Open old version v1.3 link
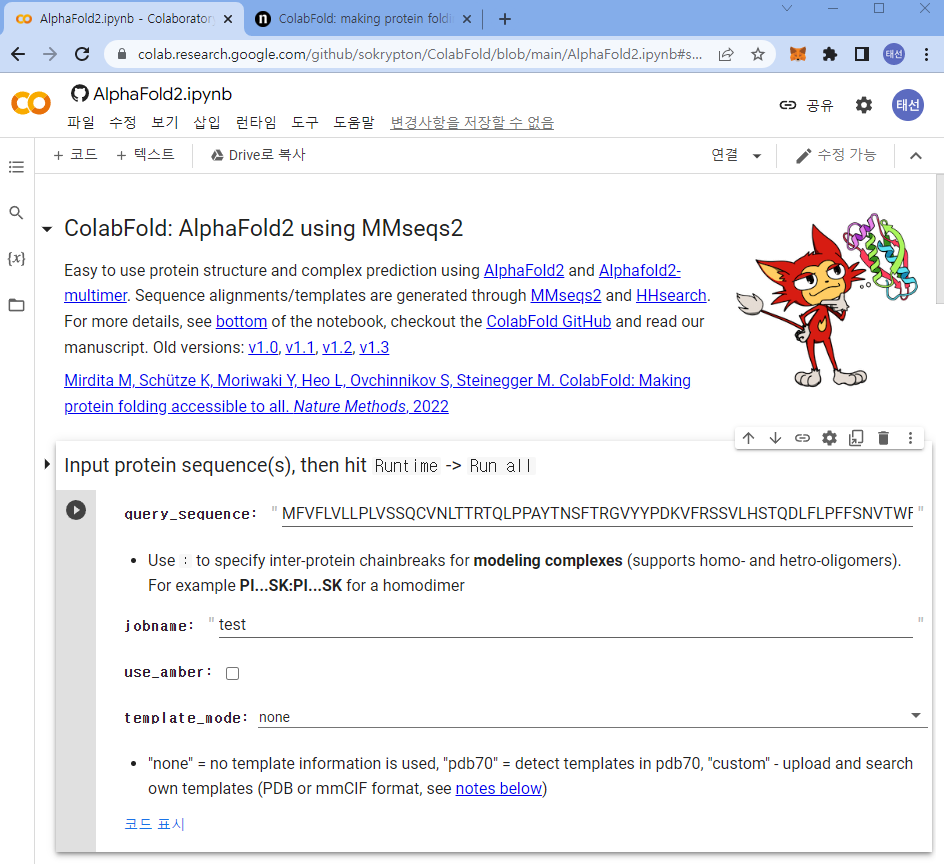This screenshot has width=944, height=864. coord(374,347)
